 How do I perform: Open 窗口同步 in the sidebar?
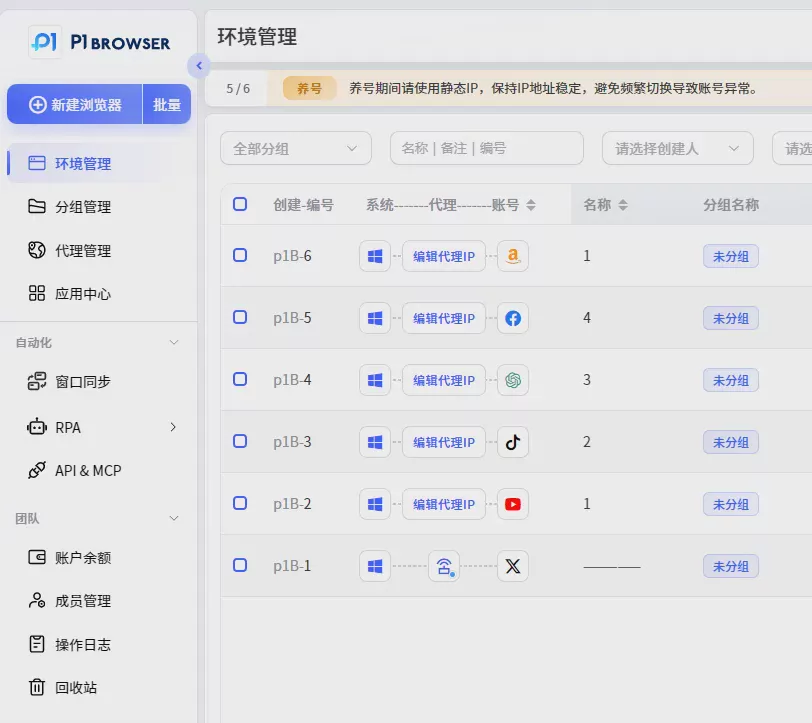[x=69, y=382]
